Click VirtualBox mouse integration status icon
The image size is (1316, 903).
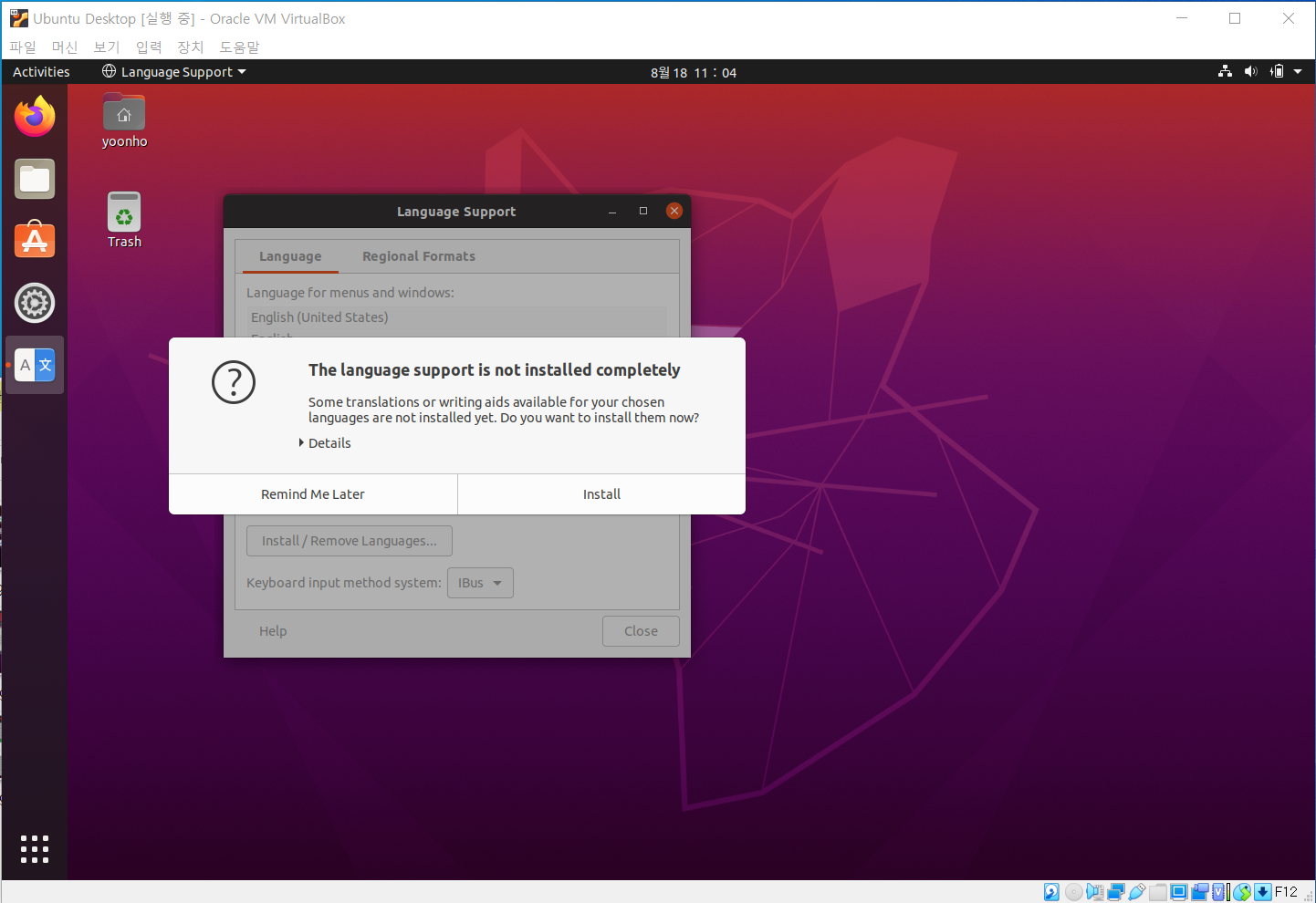[1241, 892]
